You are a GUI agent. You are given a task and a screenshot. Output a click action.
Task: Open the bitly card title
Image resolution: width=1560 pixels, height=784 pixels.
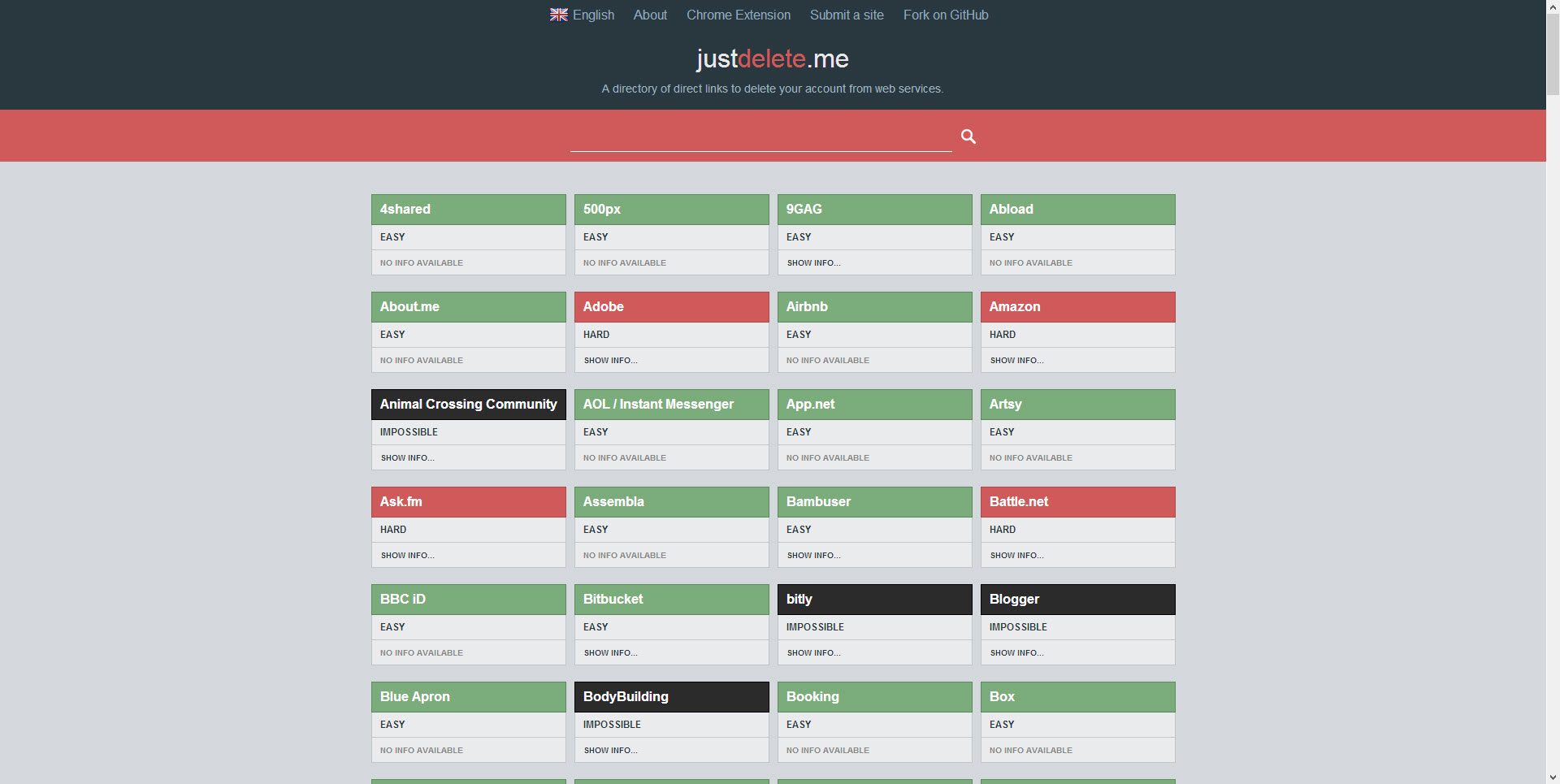[875, 600]
